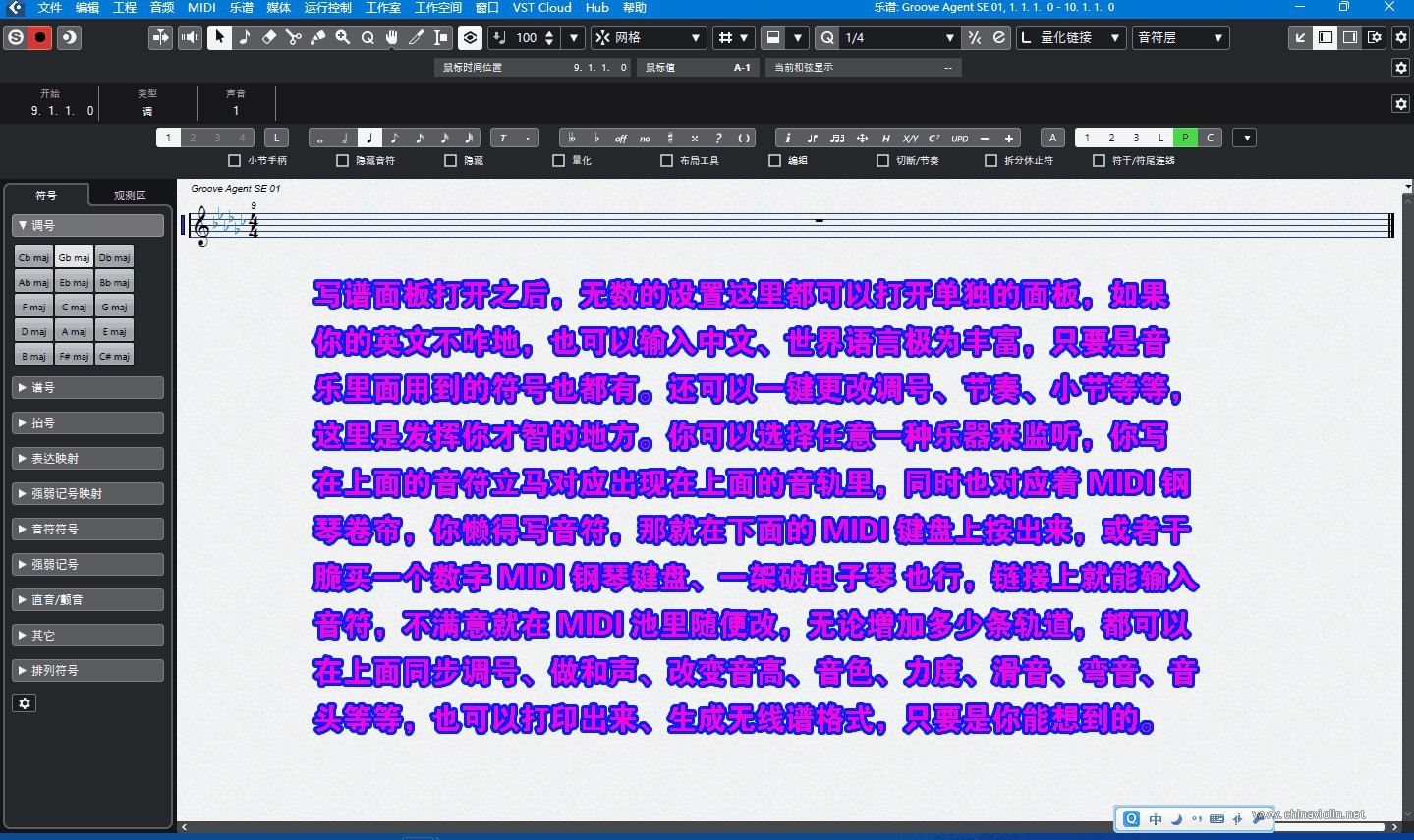Click the Get Info i button
This screenshot has width=1414, height=840.
coord(788,139)
